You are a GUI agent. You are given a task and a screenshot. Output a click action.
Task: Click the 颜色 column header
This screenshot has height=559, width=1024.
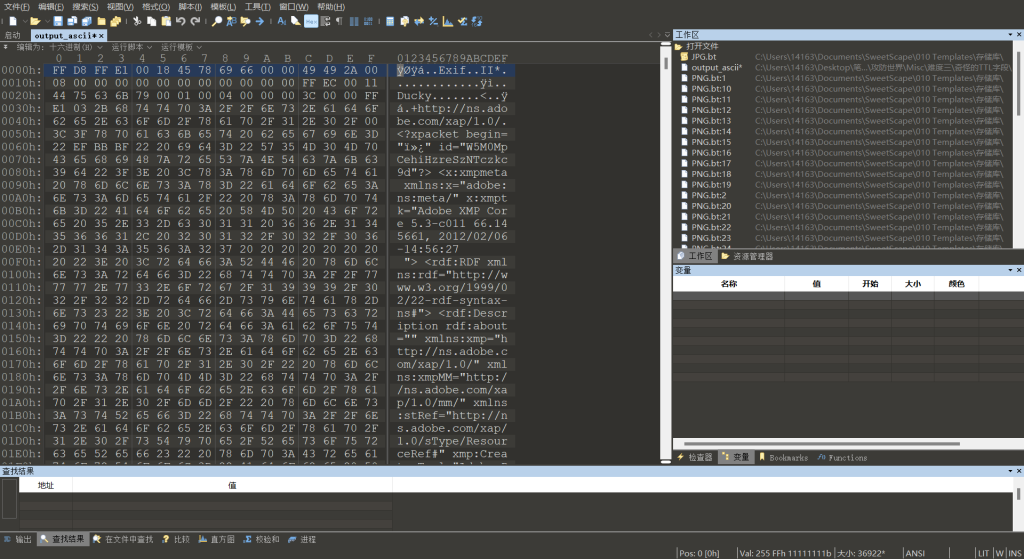point(956,284)
